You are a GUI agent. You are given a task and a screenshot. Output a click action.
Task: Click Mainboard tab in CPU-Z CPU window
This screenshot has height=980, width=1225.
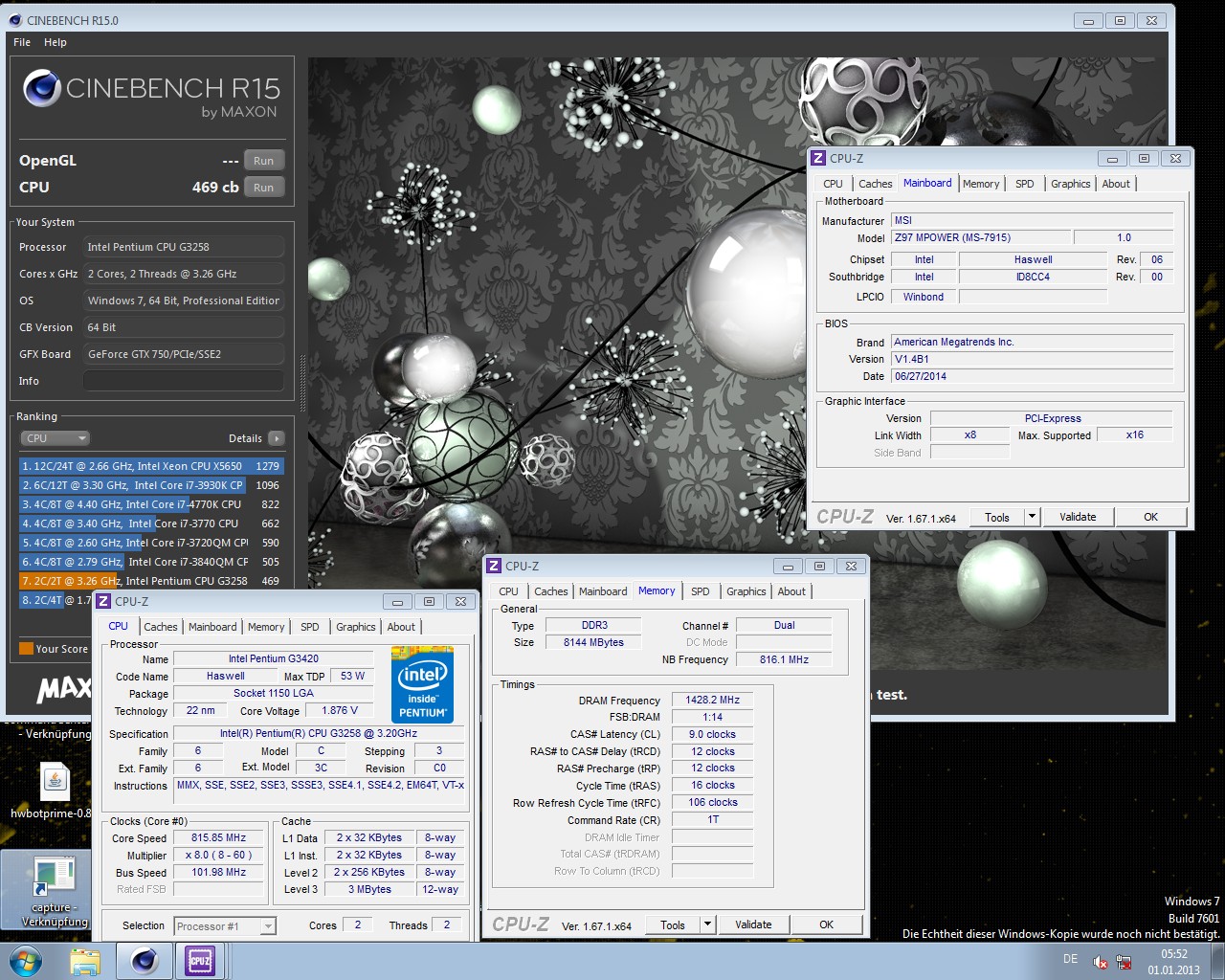coord(212,627)
